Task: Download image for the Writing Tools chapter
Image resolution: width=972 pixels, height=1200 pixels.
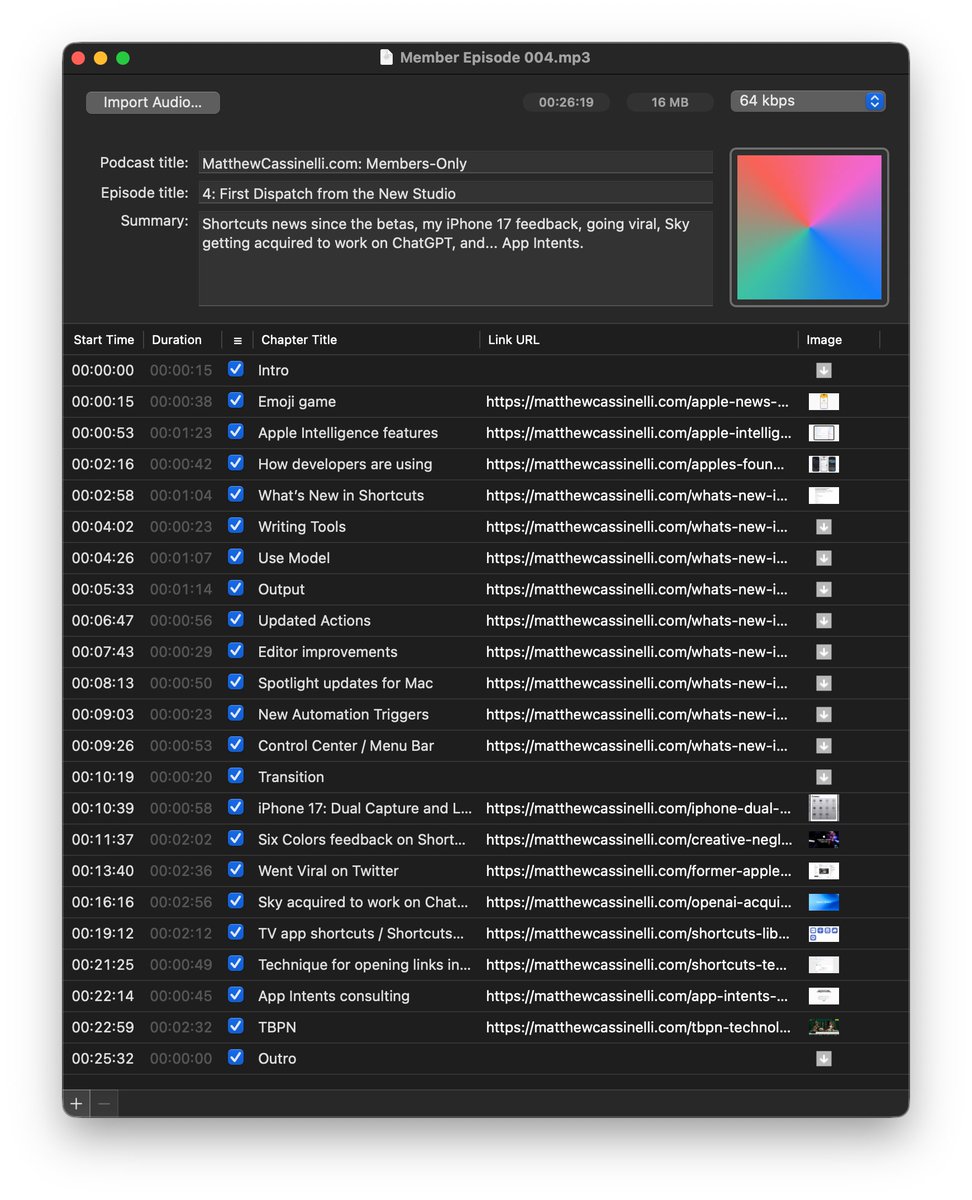Action: point(823,526)
